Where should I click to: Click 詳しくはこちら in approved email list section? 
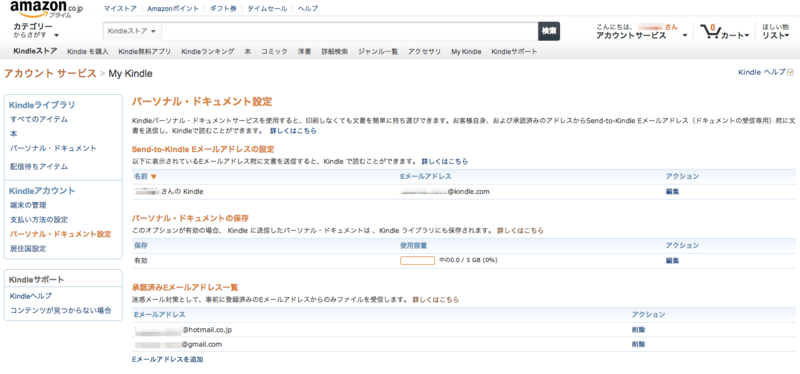tap(436, 300)
